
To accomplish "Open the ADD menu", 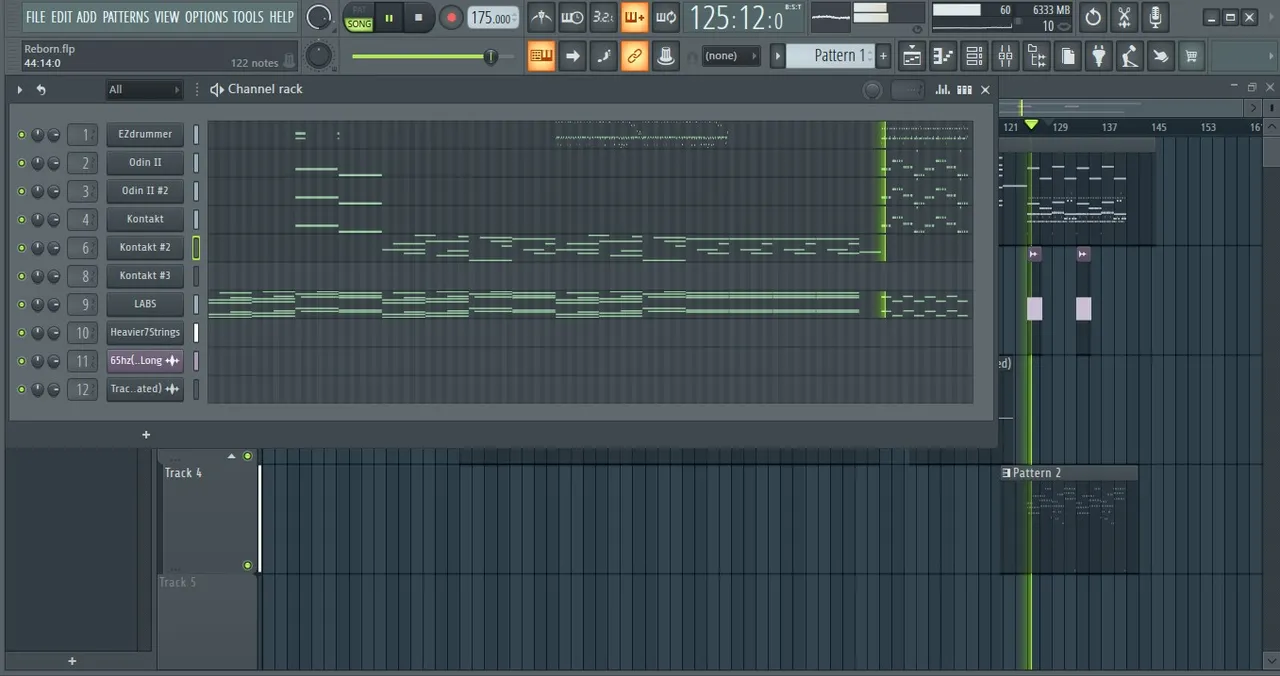I will (x=87, y=17).
